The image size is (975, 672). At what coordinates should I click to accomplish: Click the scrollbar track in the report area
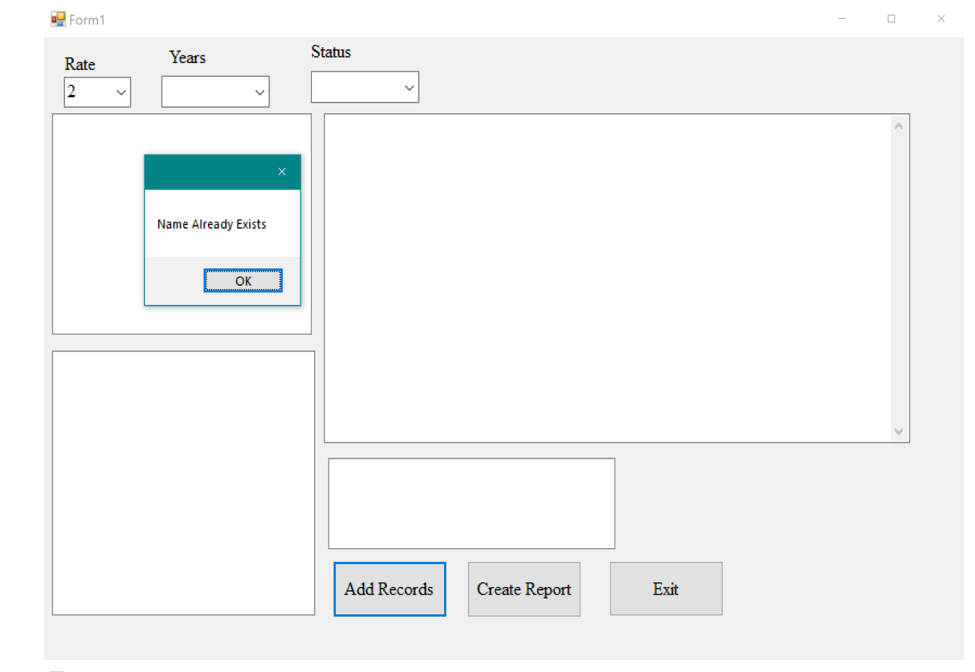point(898,280)
